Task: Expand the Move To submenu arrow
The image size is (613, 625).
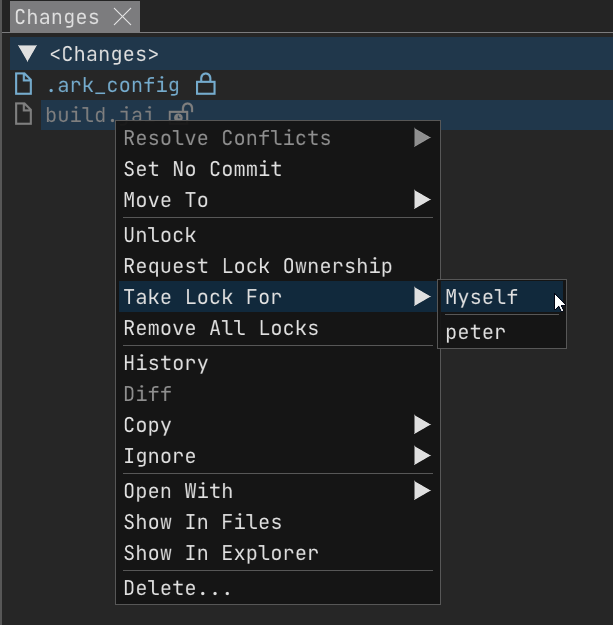Action: [x=422, y=200]
